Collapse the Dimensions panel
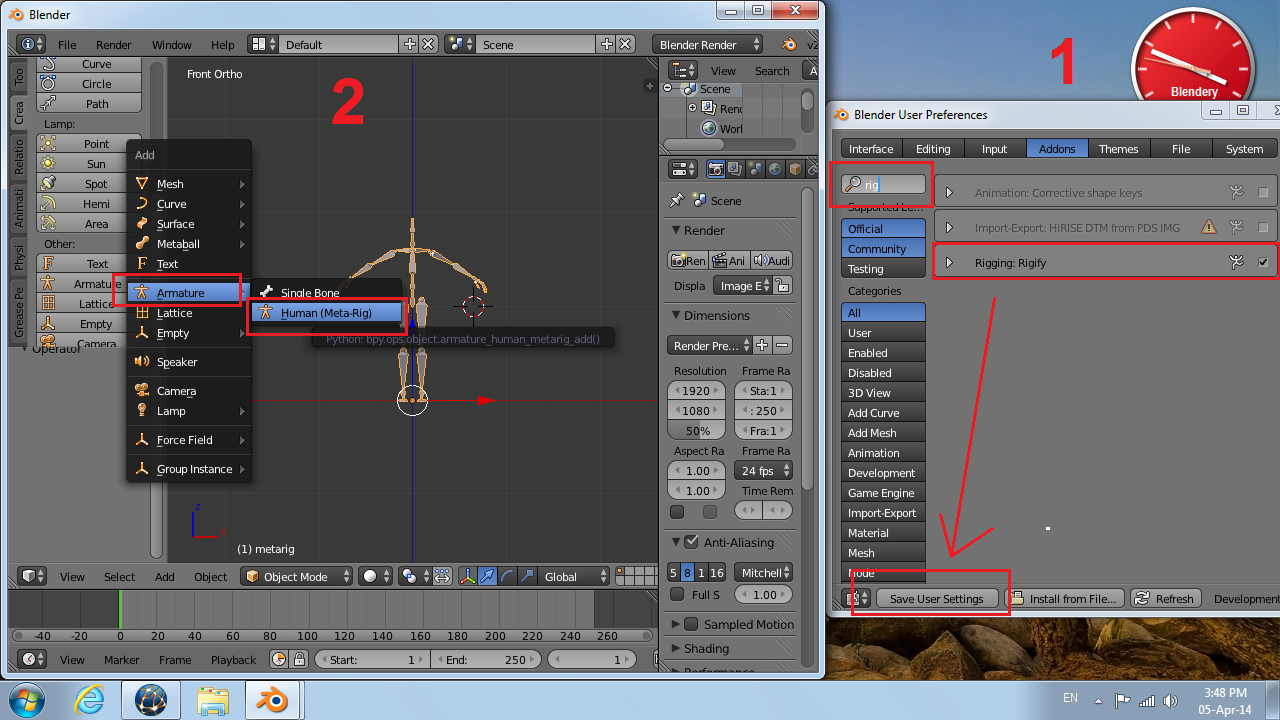Viewport: 1280px width, 720px height. [x=677, y=315]
